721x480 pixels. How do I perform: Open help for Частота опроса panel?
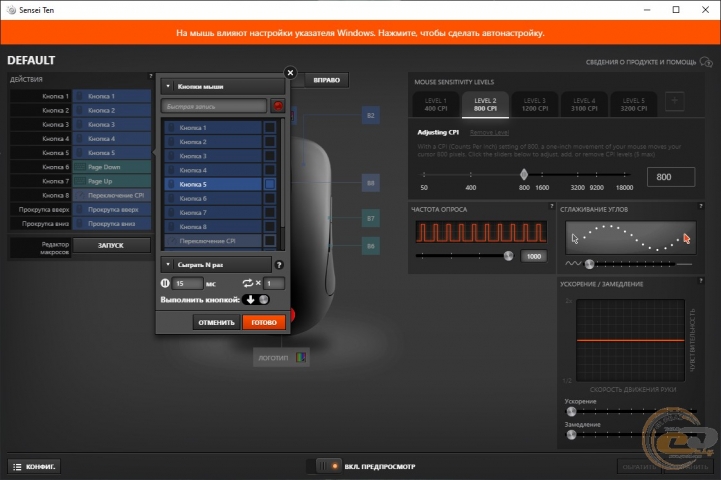point(551,206)
